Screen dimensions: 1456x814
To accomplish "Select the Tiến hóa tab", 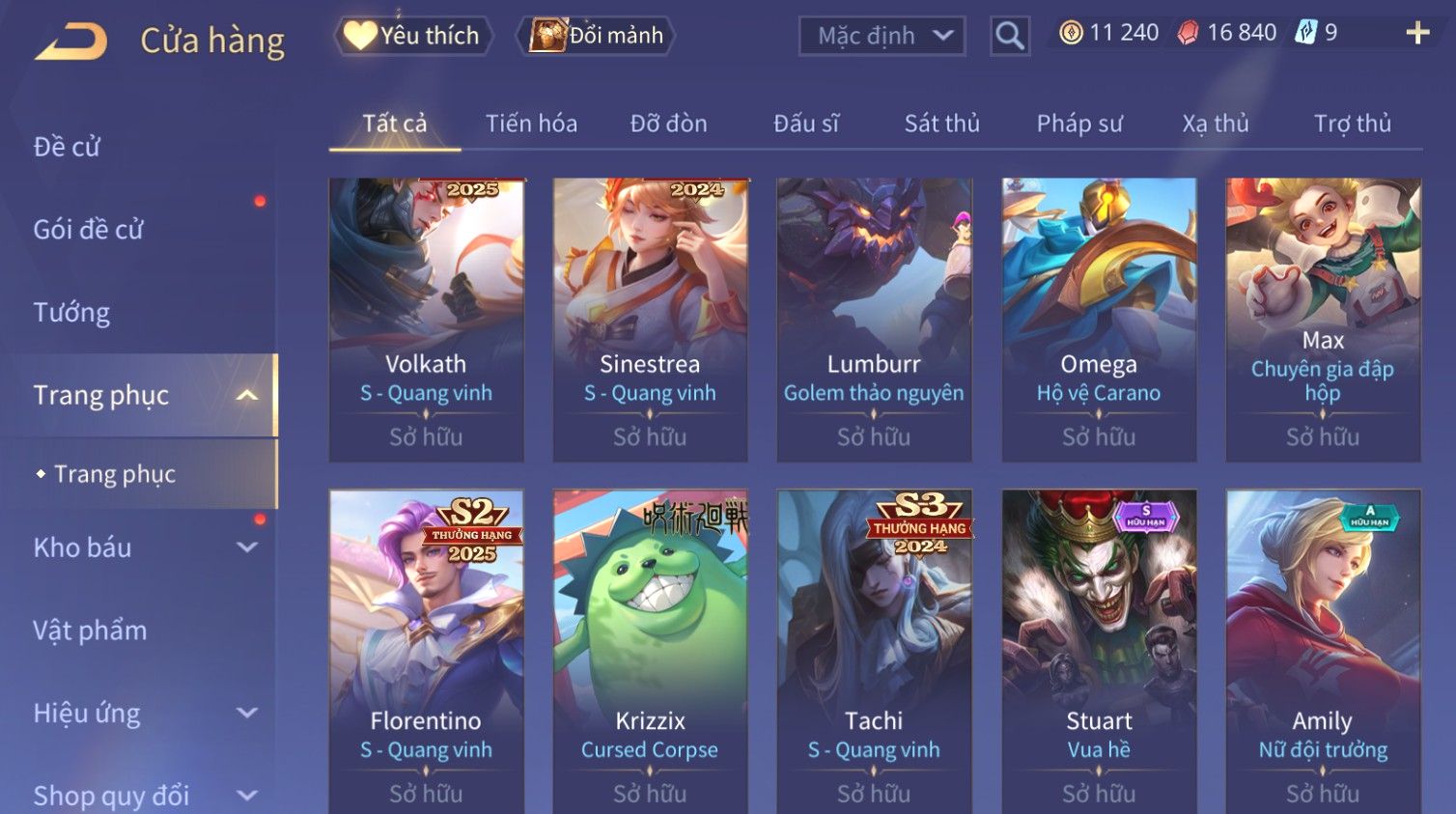I will 531,124.
